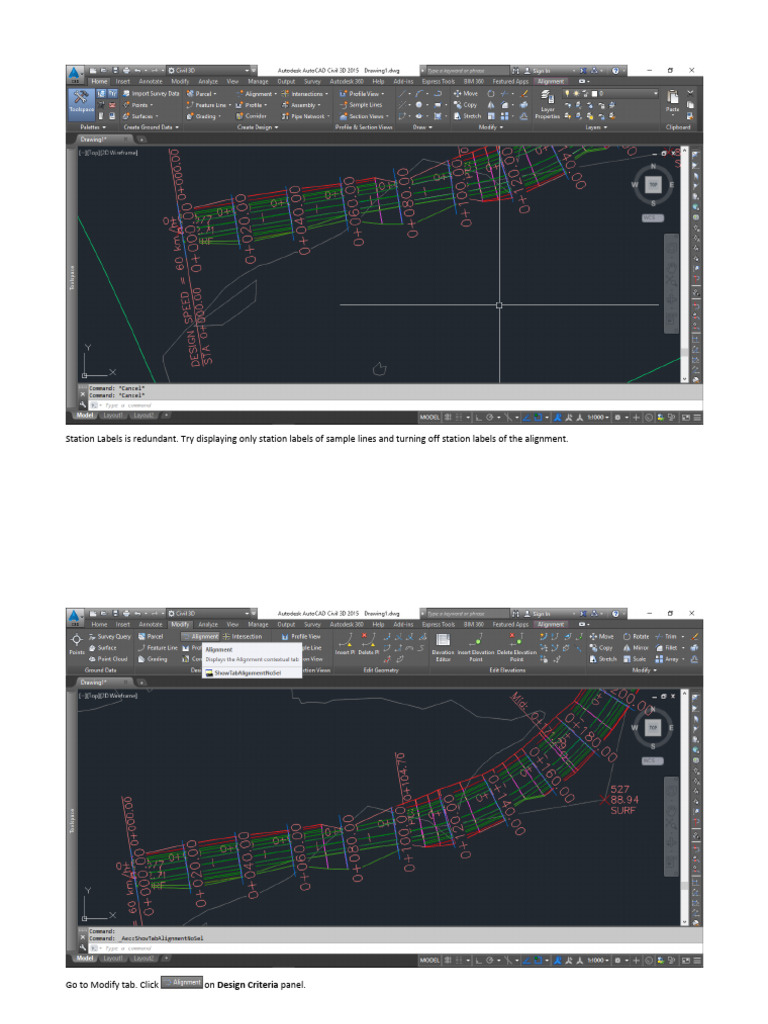Toggle ortho mode in Home-ribbon screenshot status bar
768x1024 pixels.
478,417
